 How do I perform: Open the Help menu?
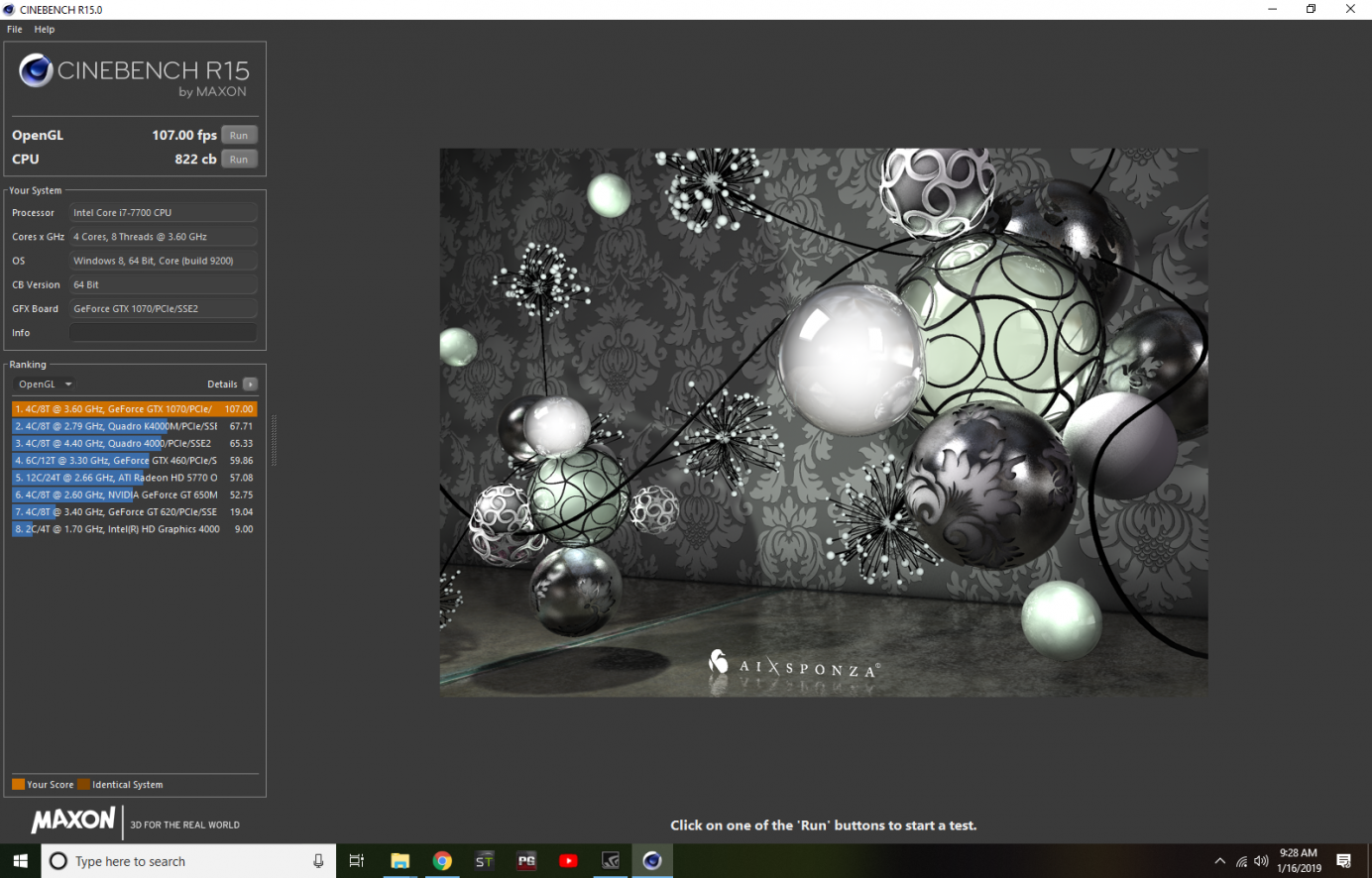tap(45, 30)
